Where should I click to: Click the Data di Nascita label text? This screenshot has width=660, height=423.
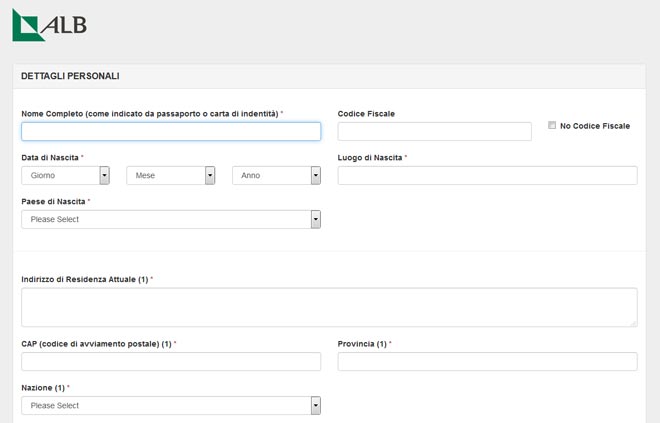click(x=50, y=158)
